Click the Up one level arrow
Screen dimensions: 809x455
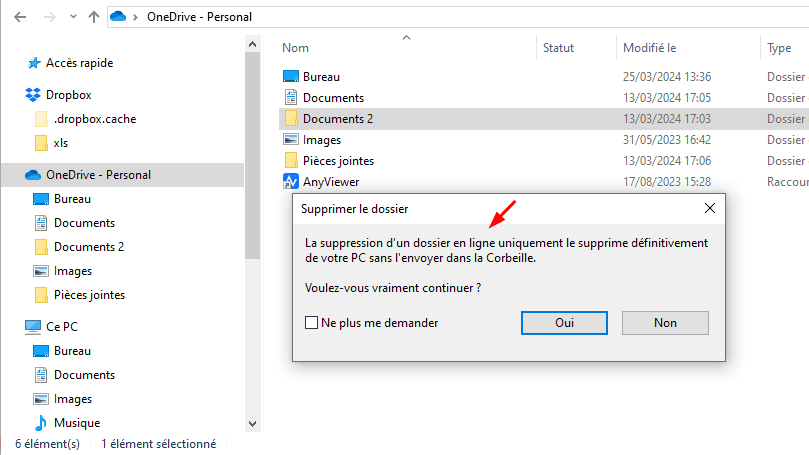tap(94, 16)
